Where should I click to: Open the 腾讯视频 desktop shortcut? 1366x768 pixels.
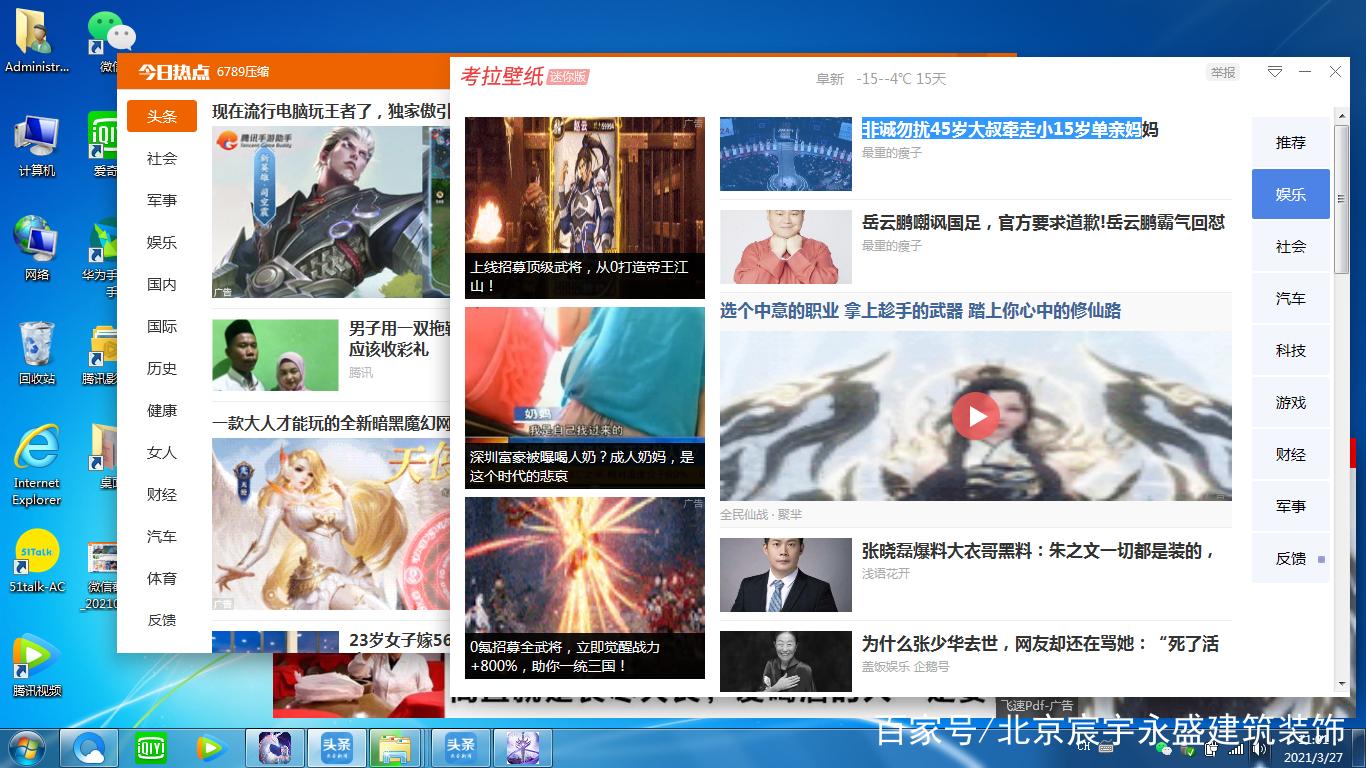pos(37,665)
